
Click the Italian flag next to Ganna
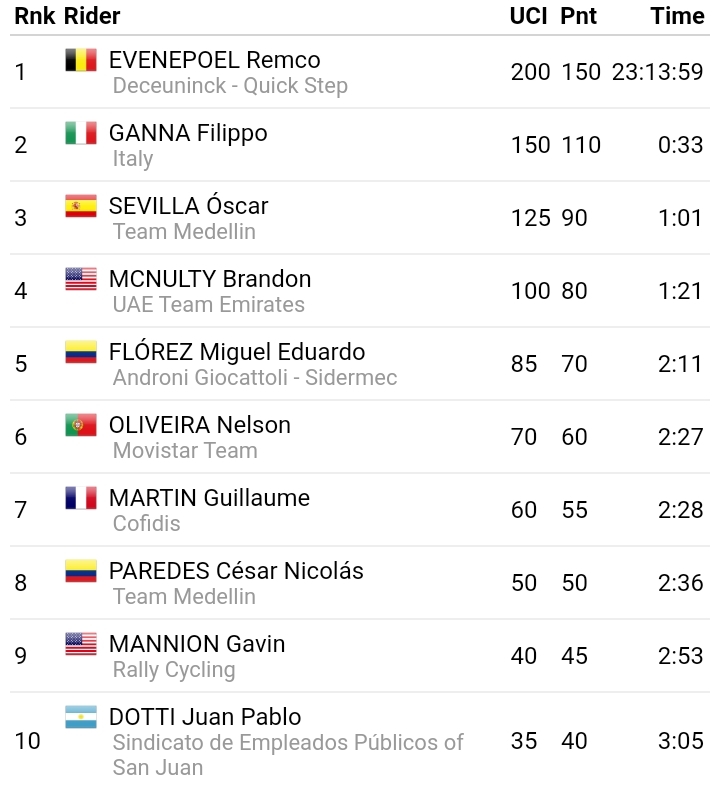point(81,133)
